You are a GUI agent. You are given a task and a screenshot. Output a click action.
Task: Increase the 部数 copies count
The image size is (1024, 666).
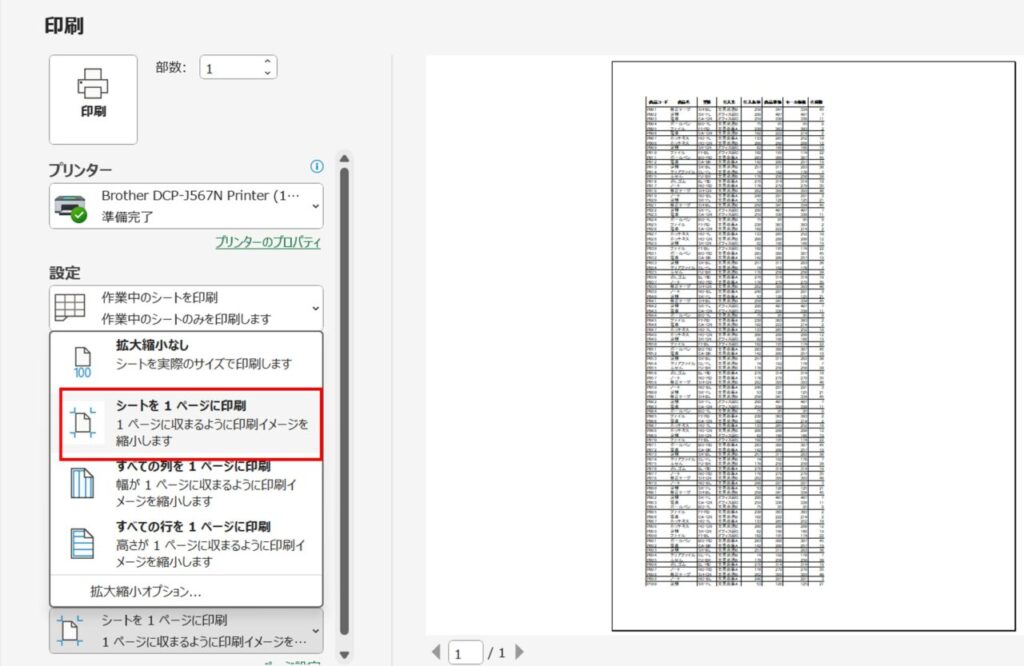[268, 61]
